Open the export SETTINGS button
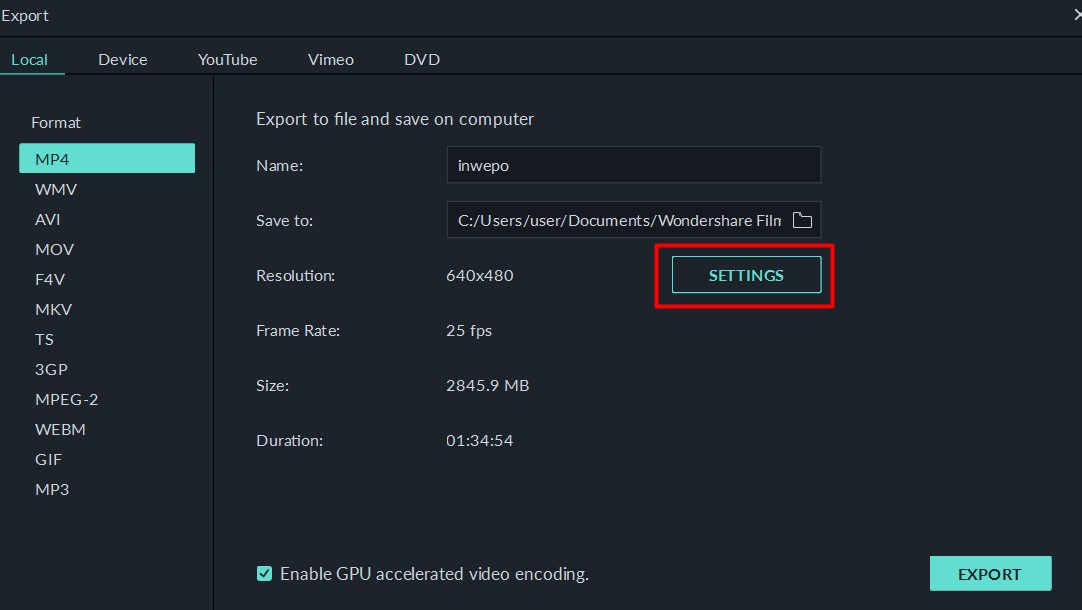Image resolution: width=1082 pixels, height=610 pixels. (x=746, y=275)
